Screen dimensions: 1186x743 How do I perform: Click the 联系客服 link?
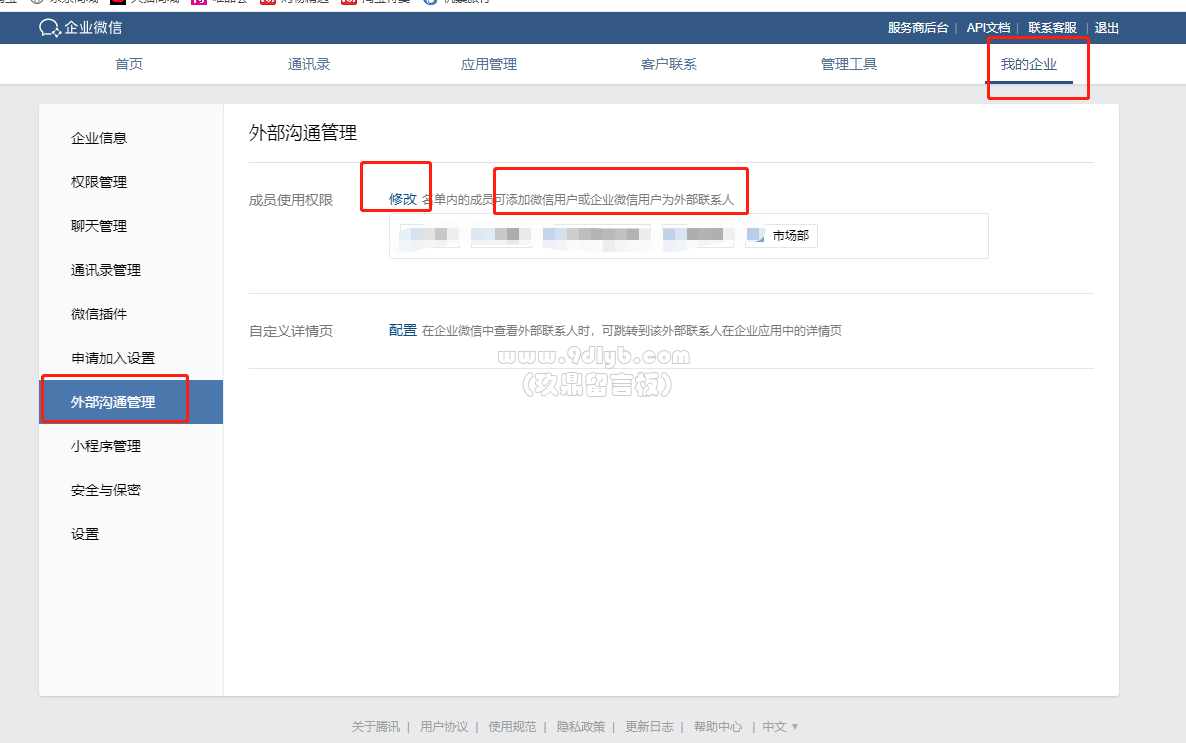1052,28
